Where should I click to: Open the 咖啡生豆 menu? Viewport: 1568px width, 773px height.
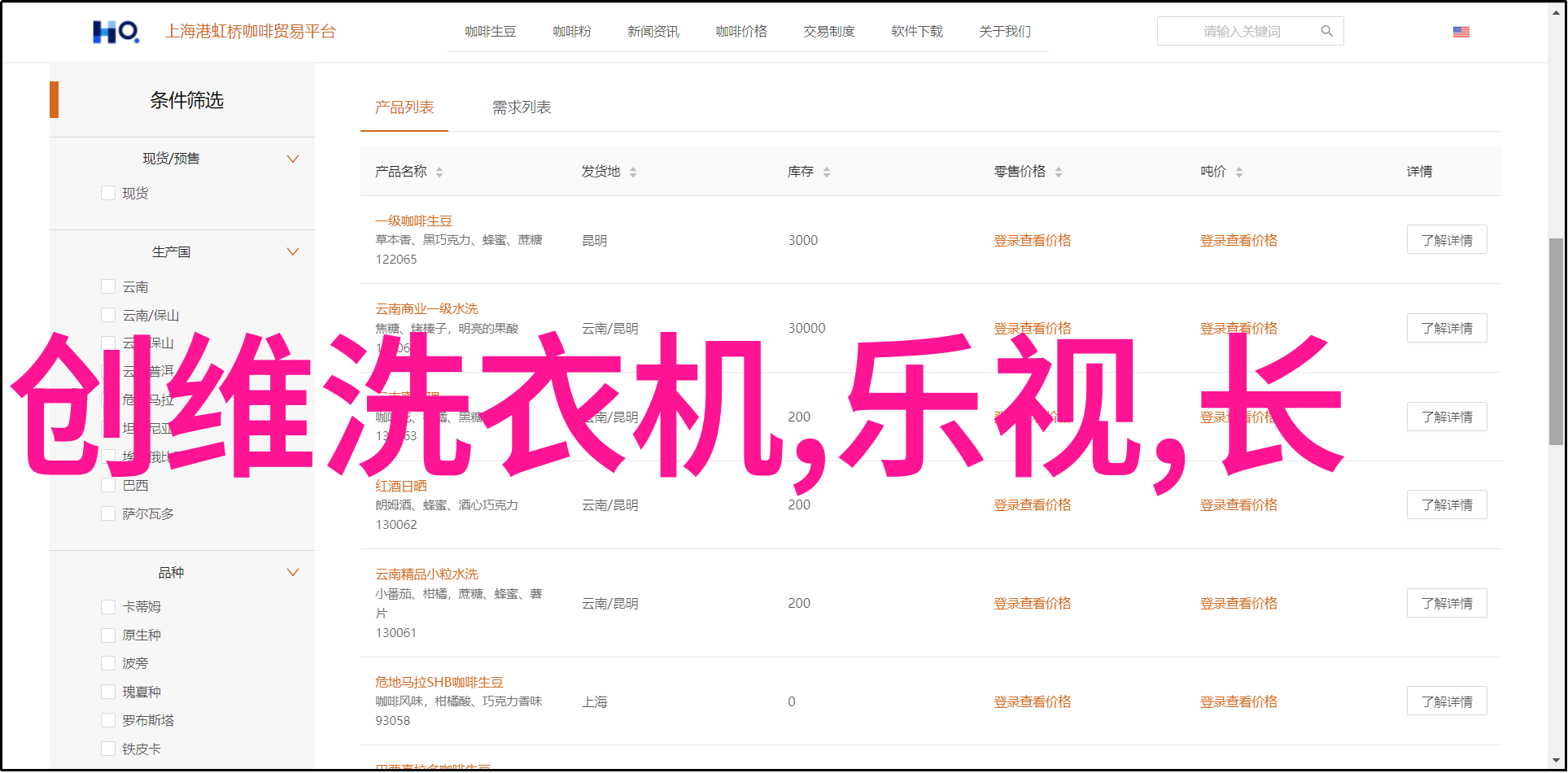(x=491, y=32)
